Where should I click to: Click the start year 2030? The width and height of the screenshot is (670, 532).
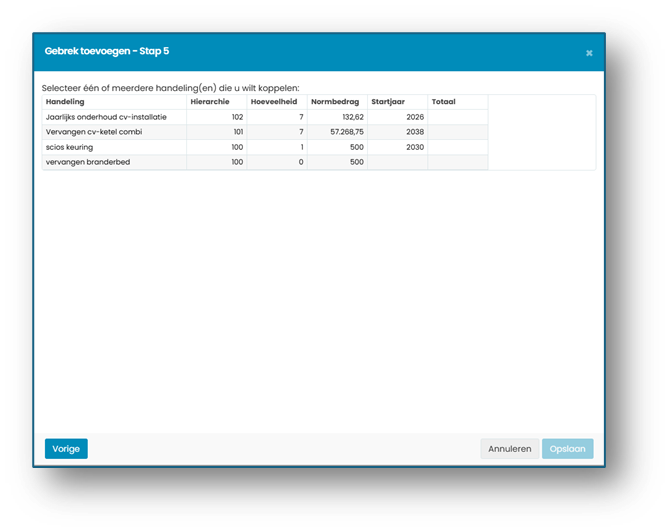tap(415, 147)
